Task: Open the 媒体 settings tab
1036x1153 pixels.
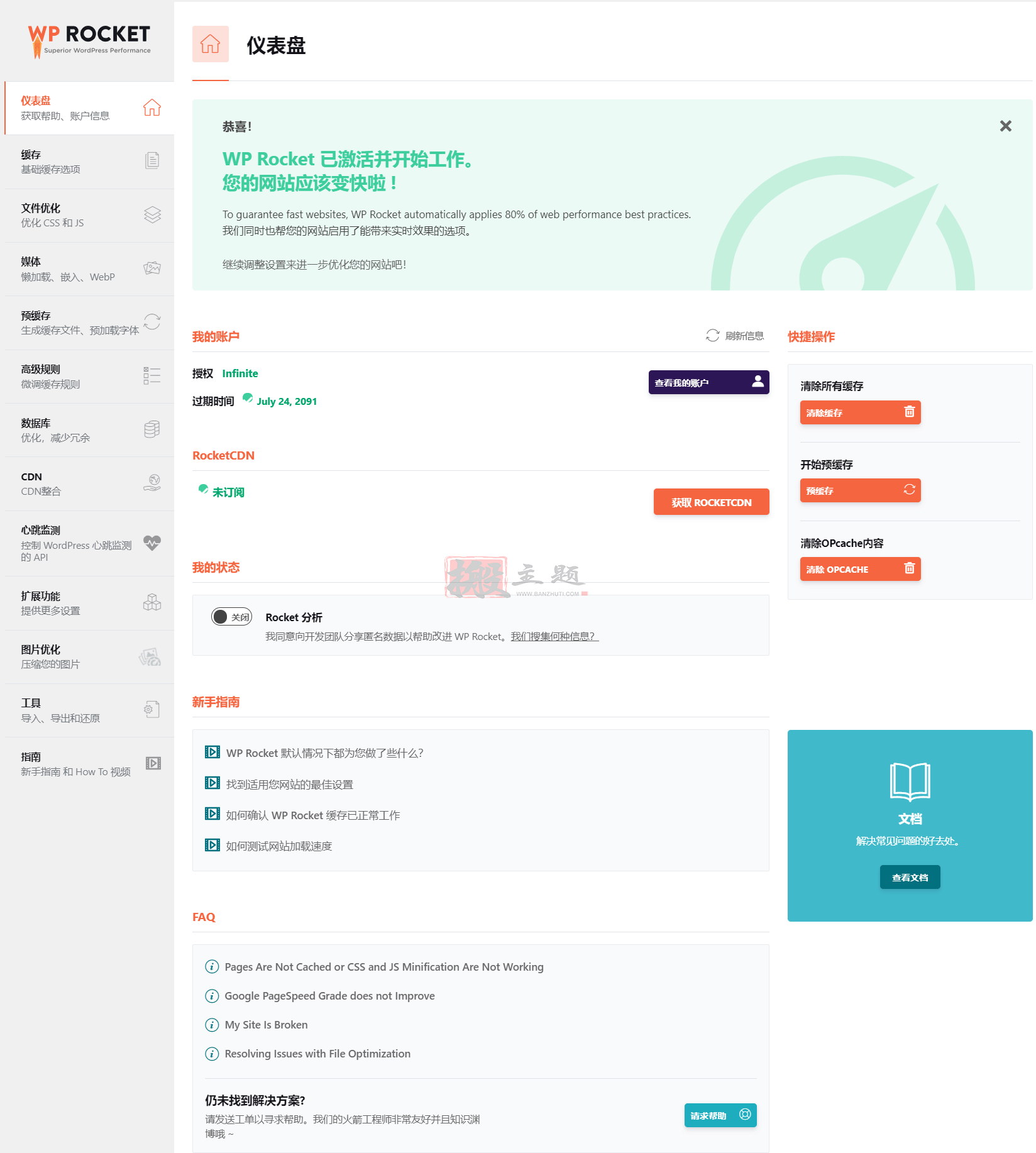Action: [89, 269]
